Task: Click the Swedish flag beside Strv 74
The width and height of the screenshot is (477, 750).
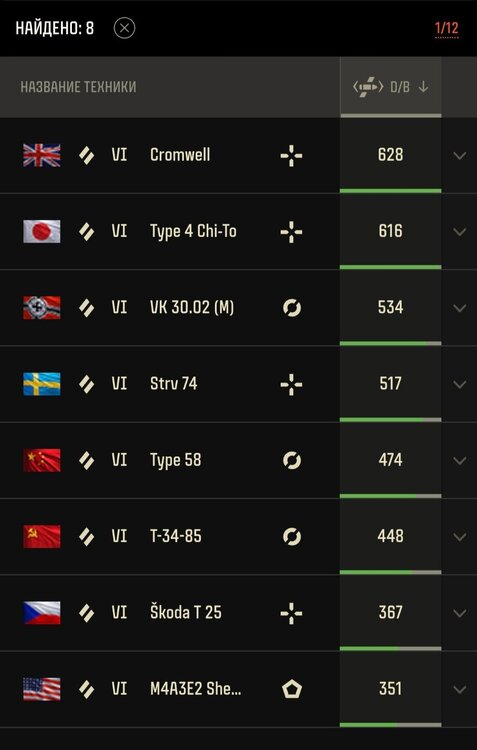Action: 42,384
